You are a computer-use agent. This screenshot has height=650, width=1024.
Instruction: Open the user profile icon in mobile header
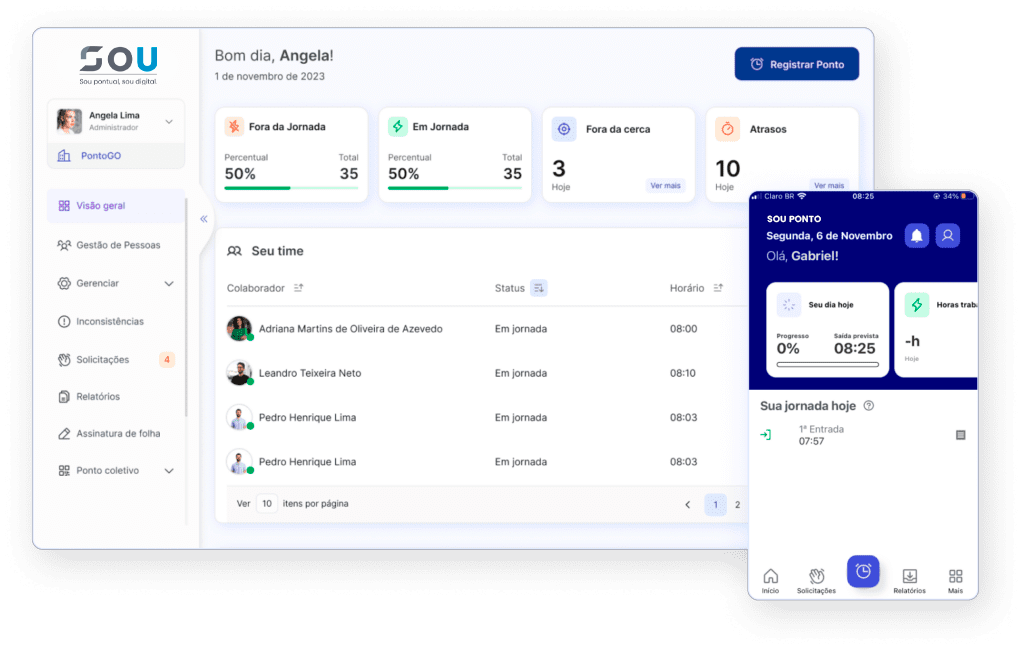coord(947,236)
